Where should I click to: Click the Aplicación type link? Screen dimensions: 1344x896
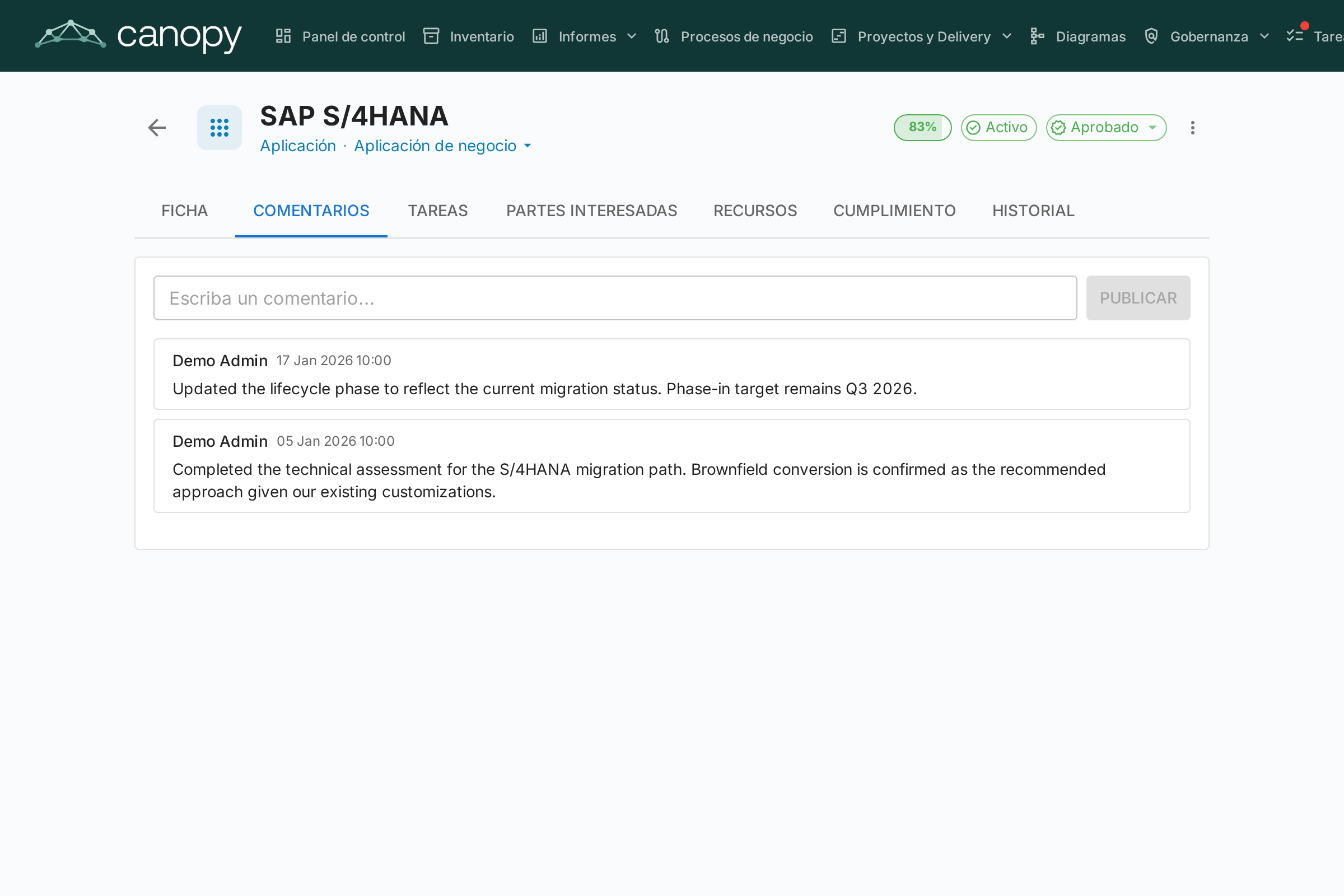click(x=298, y=146)
